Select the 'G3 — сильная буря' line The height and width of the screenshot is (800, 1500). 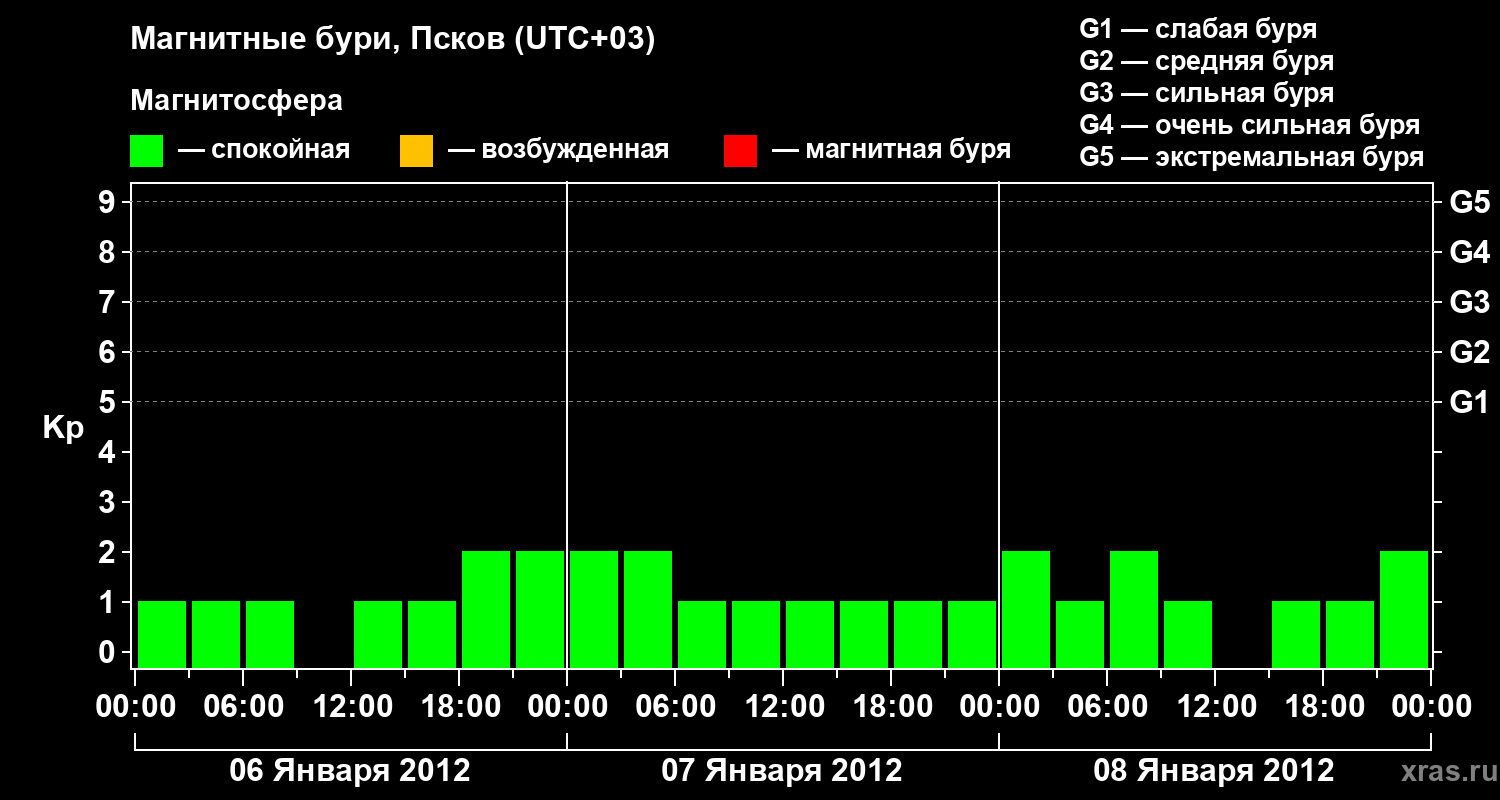click(1207, 93)
